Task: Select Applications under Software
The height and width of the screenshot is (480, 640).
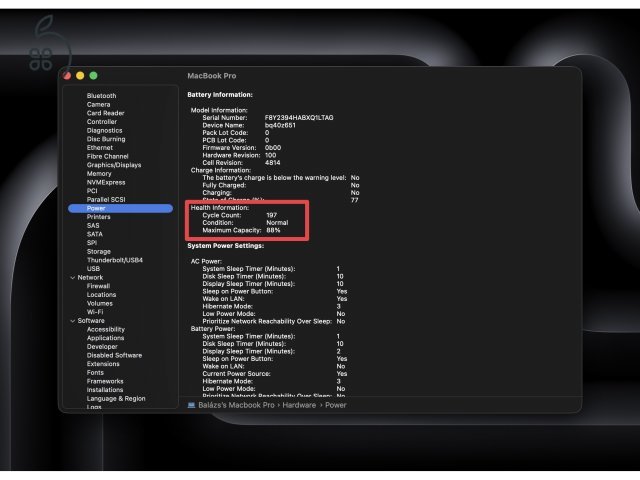Action: point(105,338)
